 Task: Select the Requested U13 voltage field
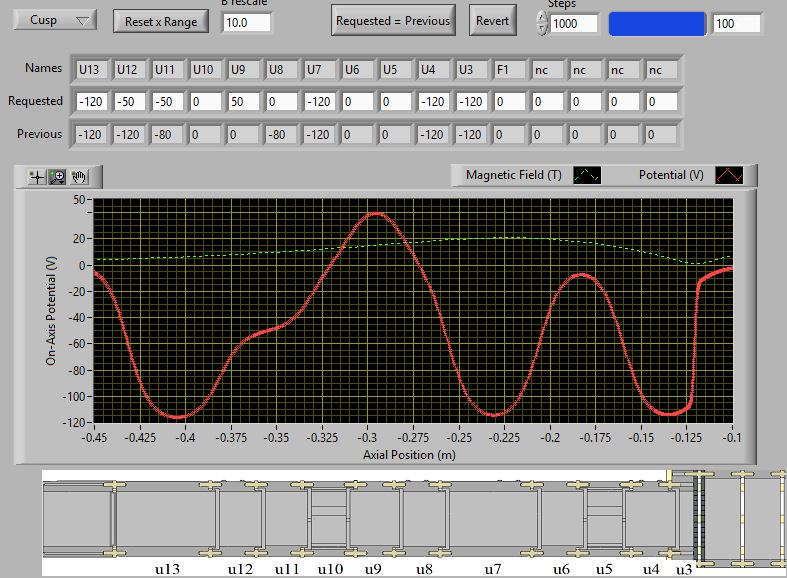(92, 101)
